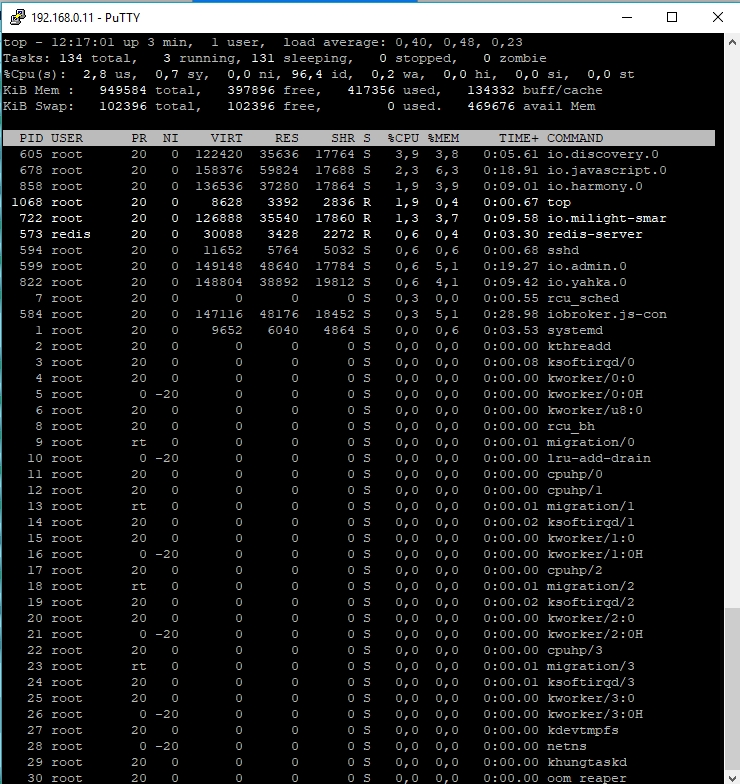Viewport: 740px width, 784px height.
Task: Click the load average values in header
Action: point(458,42)
